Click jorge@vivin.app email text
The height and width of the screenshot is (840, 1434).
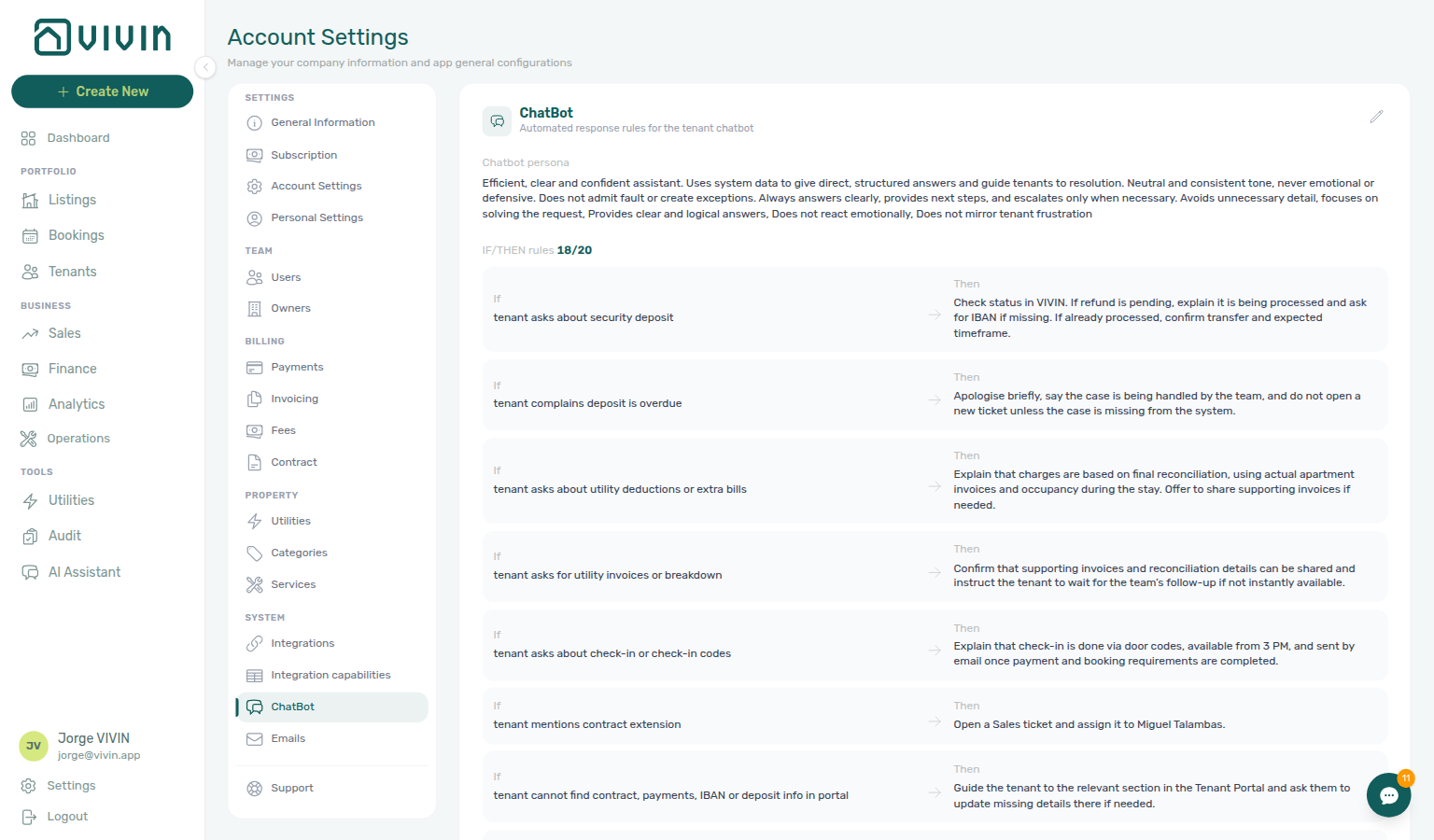tap(99, 756)
